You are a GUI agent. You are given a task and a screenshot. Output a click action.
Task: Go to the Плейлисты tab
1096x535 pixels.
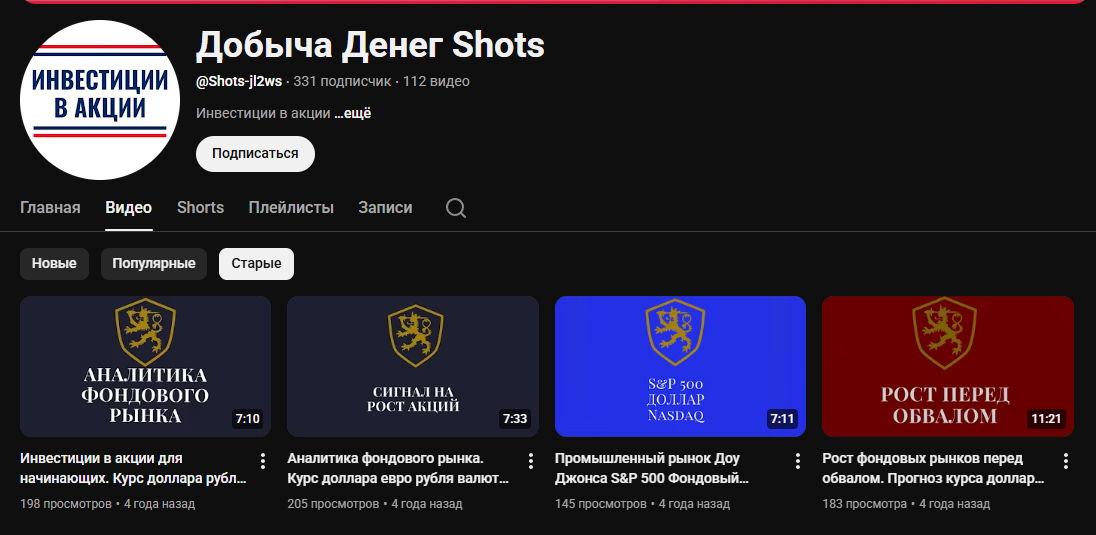point(291,208)
